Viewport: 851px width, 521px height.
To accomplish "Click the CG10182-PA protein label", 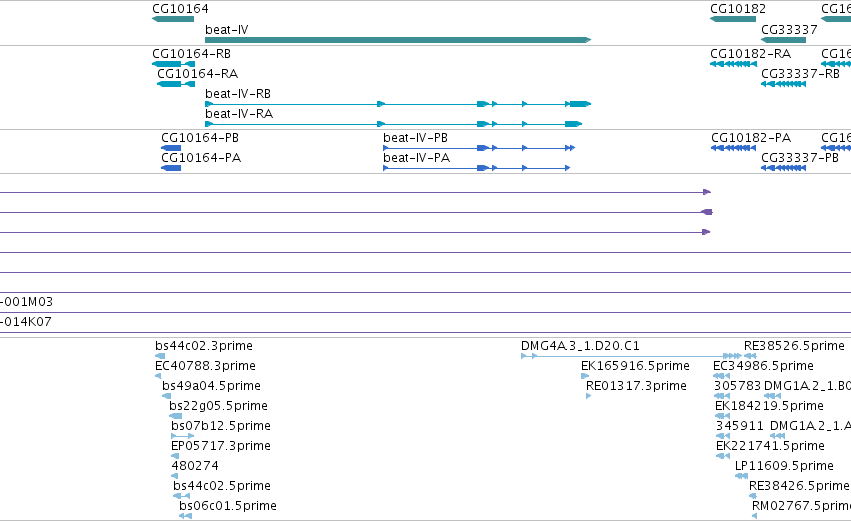I will (751, 138).
